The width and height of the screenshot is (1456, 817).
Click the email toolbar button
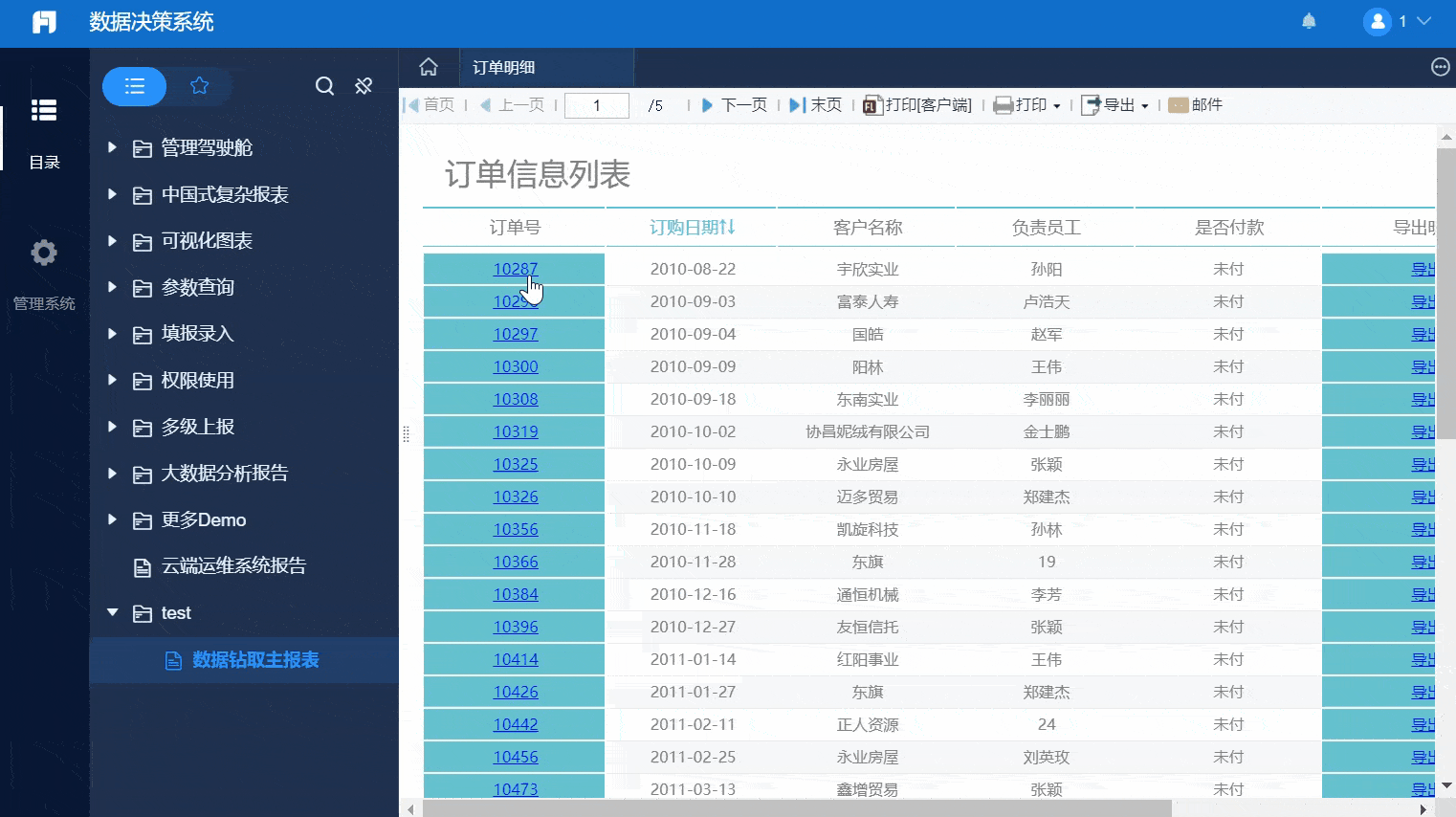[x=1196, y=105]
